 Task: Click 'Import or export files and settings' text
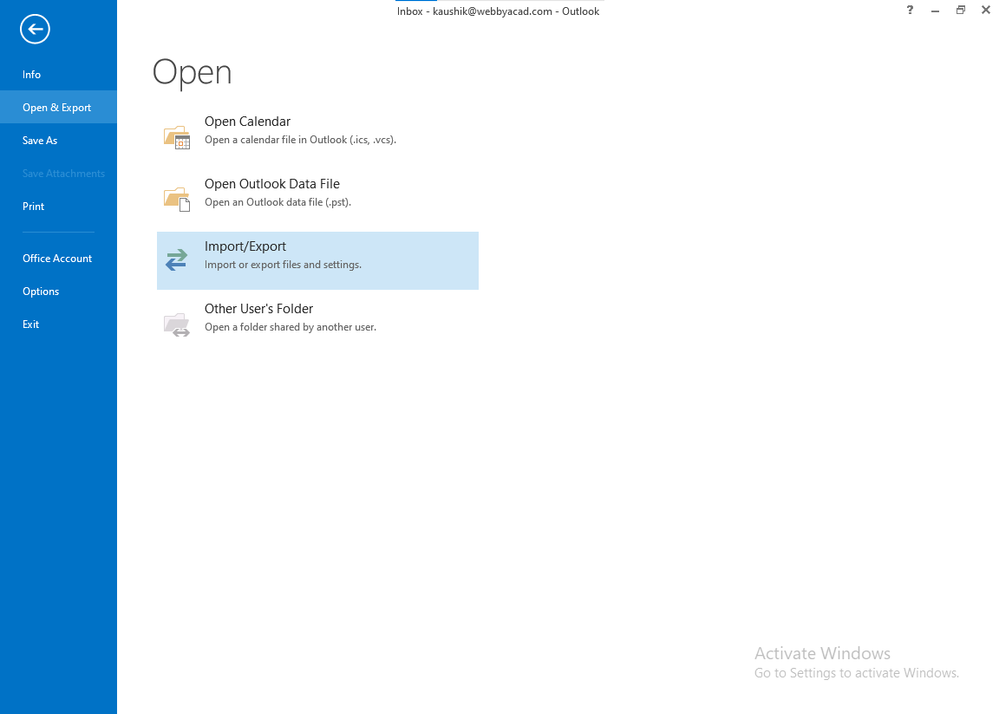(283, 264)
